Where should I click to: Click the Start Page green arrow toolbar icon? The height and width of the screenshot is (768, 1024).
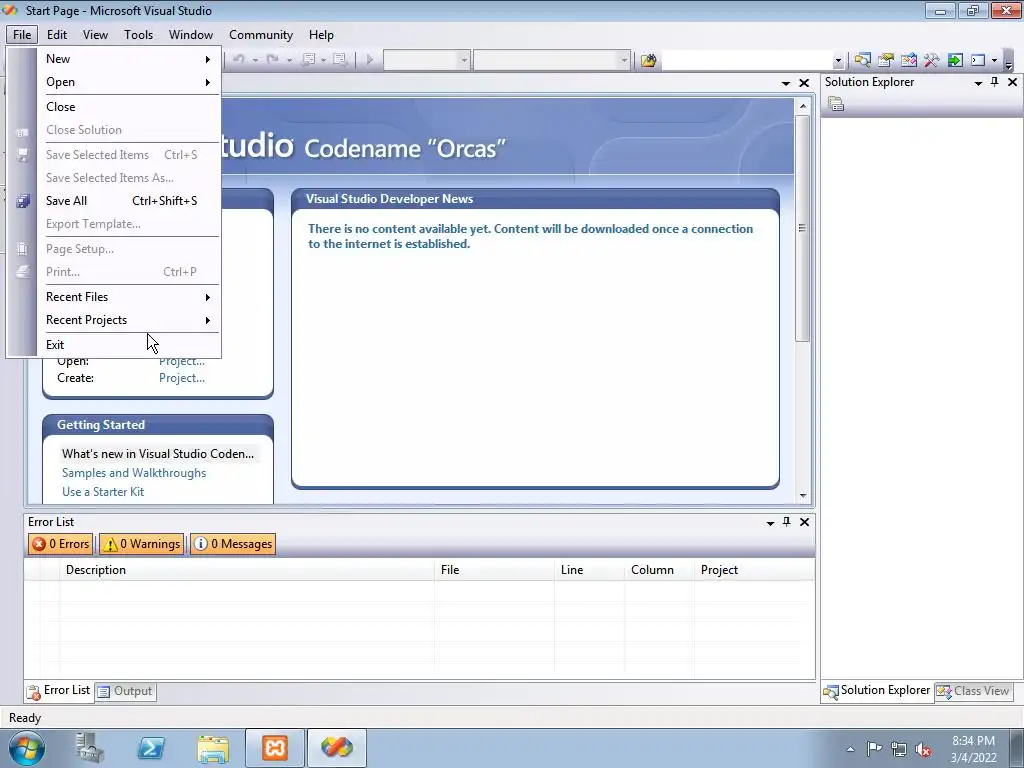click(955, 60)
